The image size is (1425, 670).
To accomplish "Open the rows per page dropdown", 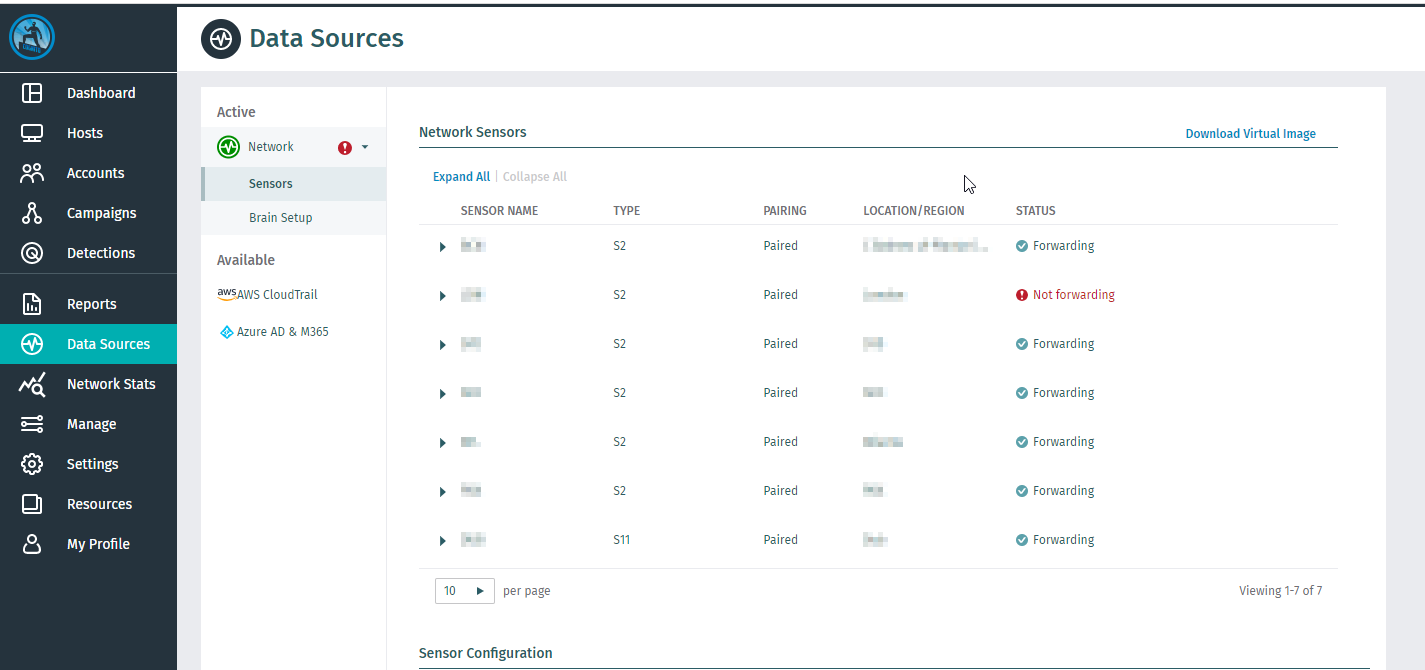I will click(465, 591).
